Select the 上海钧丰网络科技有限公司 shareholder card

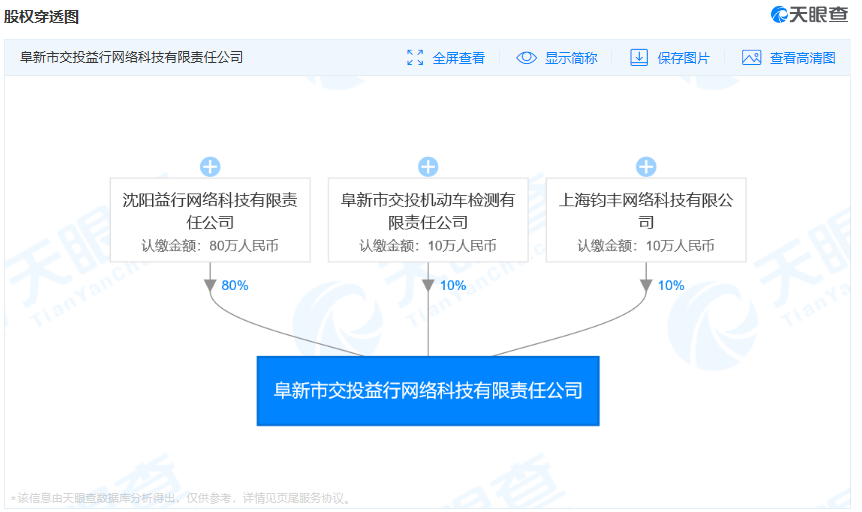click(646, 219)
